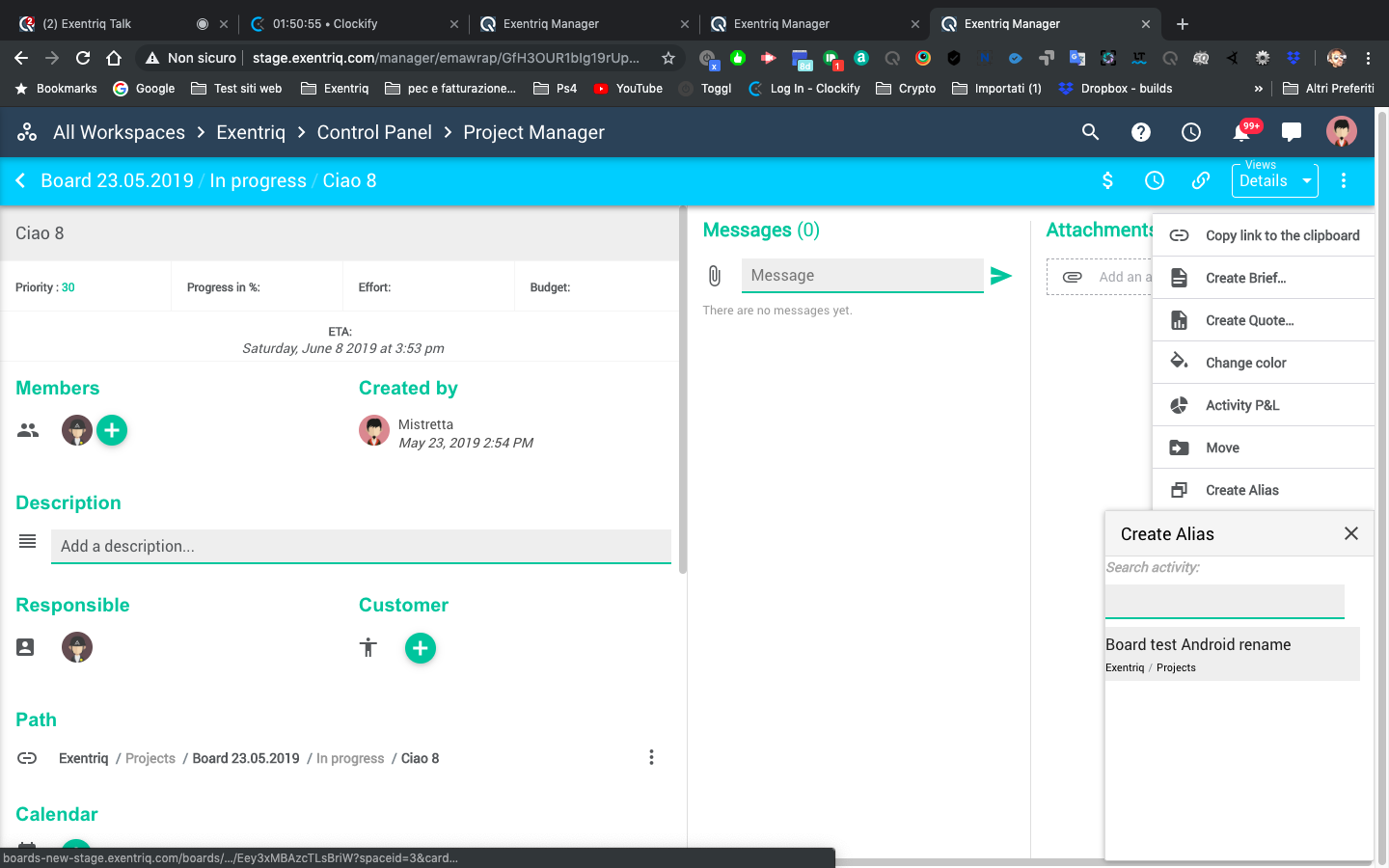Click the search magnifier icon
1389x868 pixels.
(x=1090, y=132)
